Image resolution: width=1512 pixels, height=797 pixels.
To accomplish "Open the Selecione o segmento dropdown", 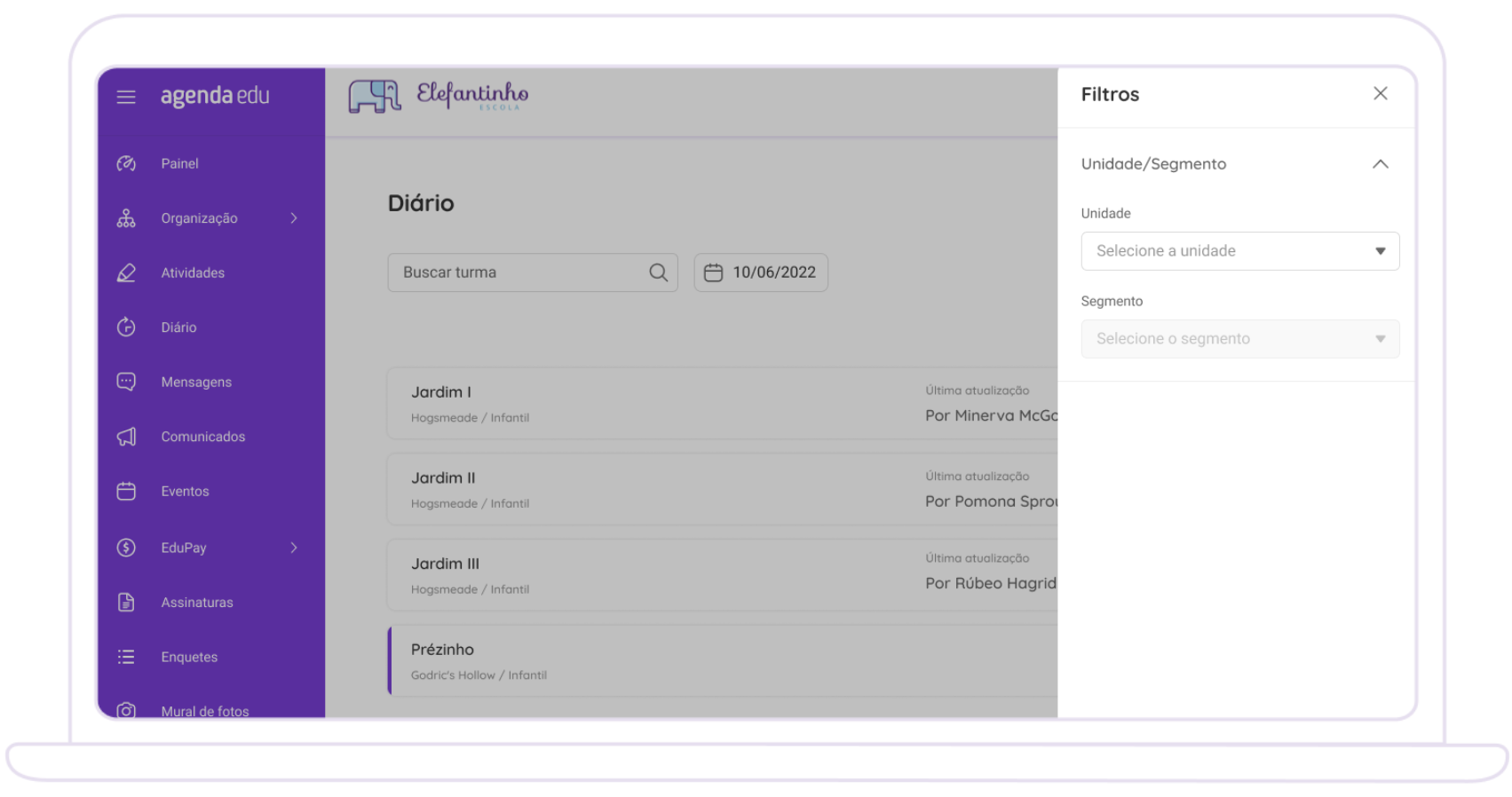I will coord(1240,339).
